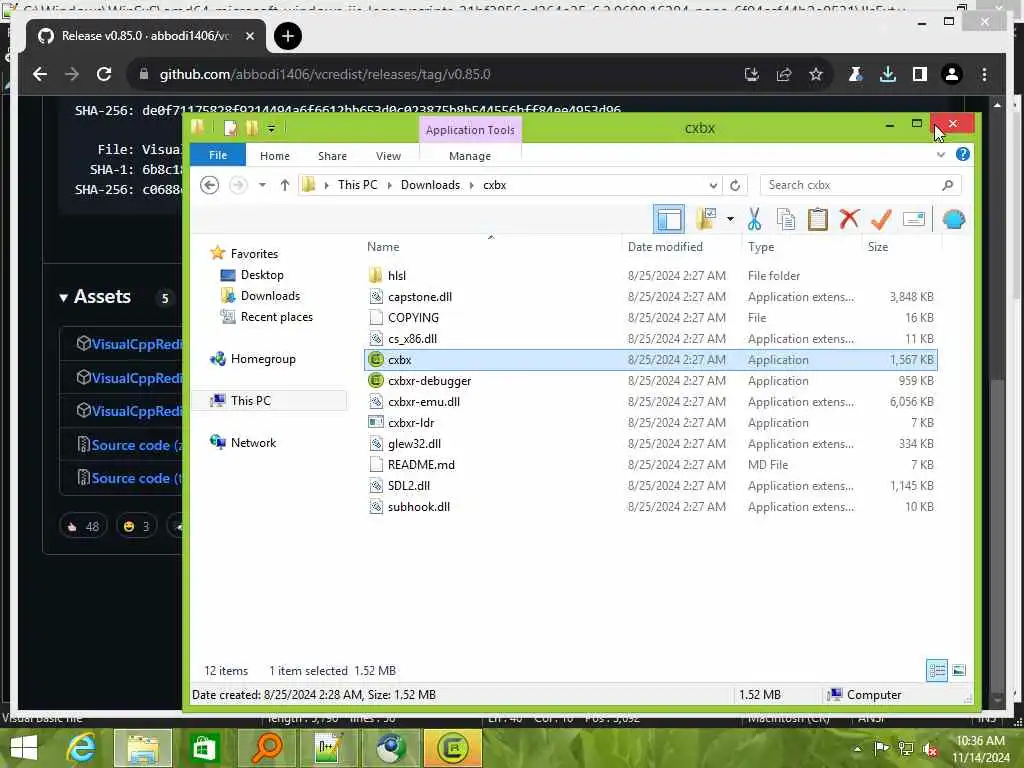Toggle the navigation pane toolbar icon
The width and height of the screenshot is (1024, 768).
[669, 219]
